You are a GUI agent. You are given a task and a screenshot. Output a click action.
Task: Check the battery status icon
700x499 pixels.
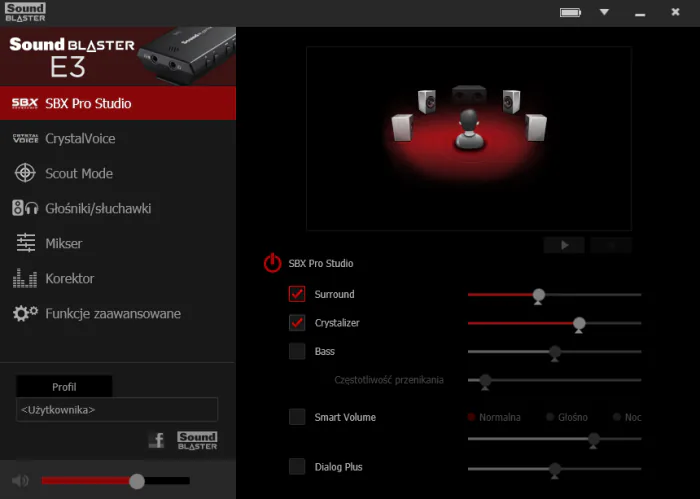point(571,12)
